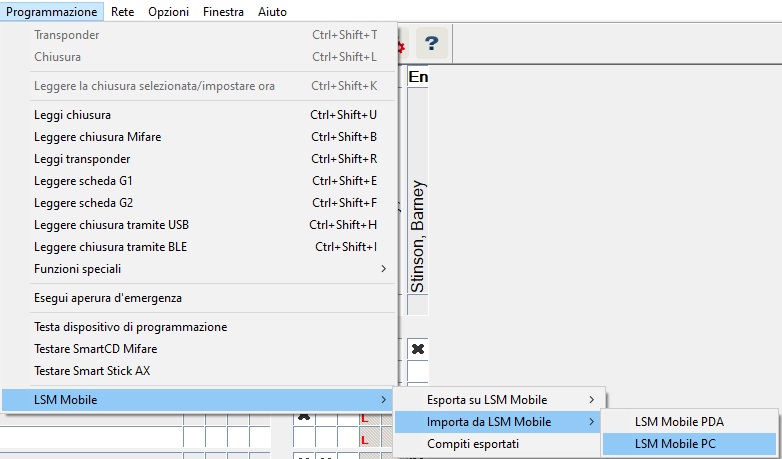The height and width of the screenshot is (459, 782).
Task: Open the Finestra menu
Action: tap(223, 12)
